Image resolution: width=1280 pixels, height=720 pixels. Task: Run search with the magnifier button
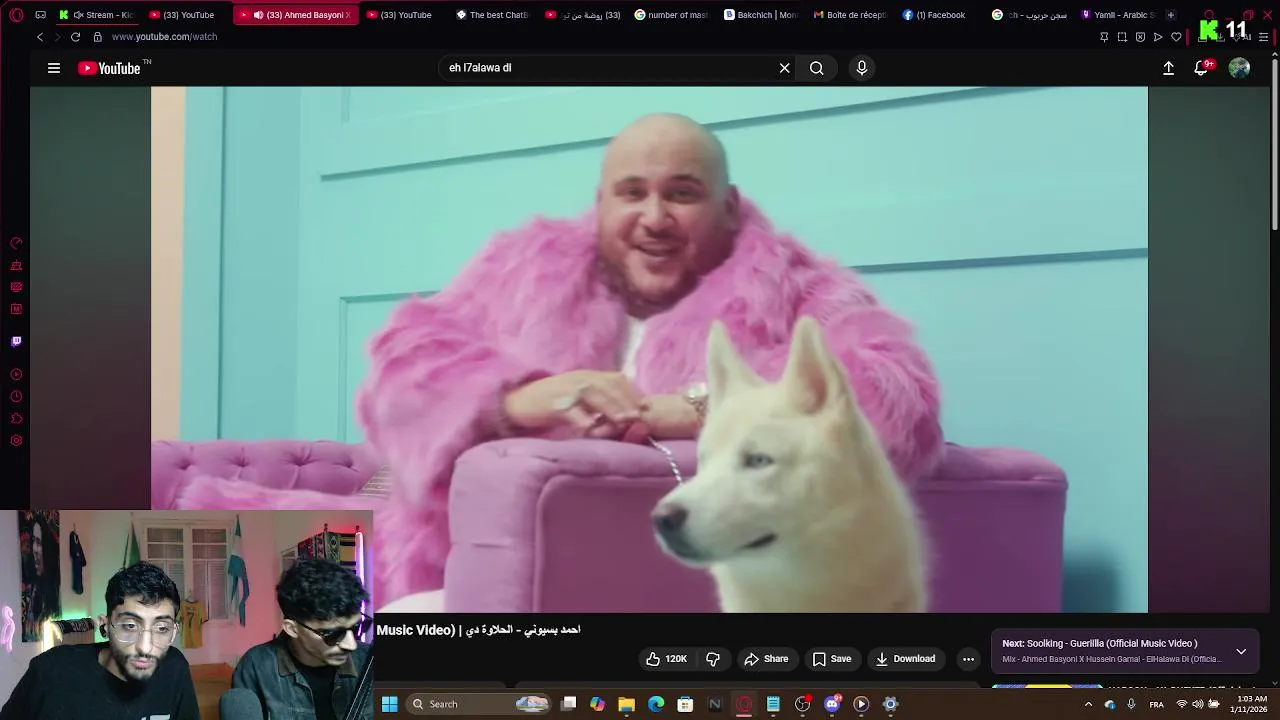coord(817,68)
